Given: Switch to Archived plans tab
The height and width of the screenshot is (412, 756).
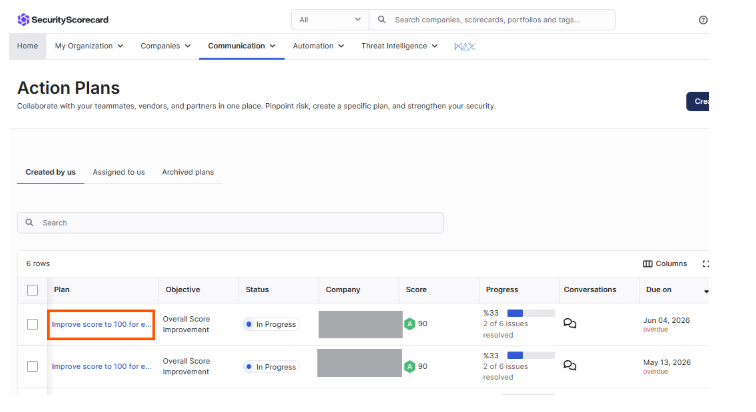Looking at the screenshot, I should point(188,172).
